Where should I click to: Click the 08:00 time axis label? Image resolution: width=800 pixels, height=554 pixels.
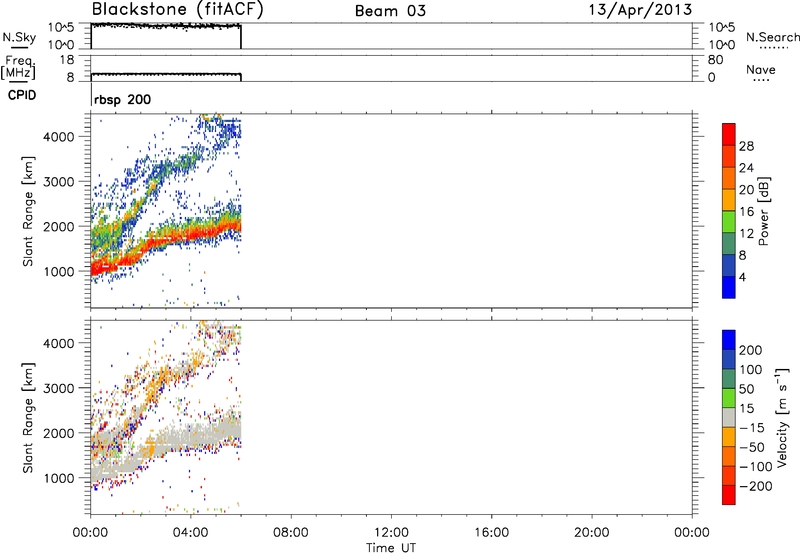(x=291, y=533)
